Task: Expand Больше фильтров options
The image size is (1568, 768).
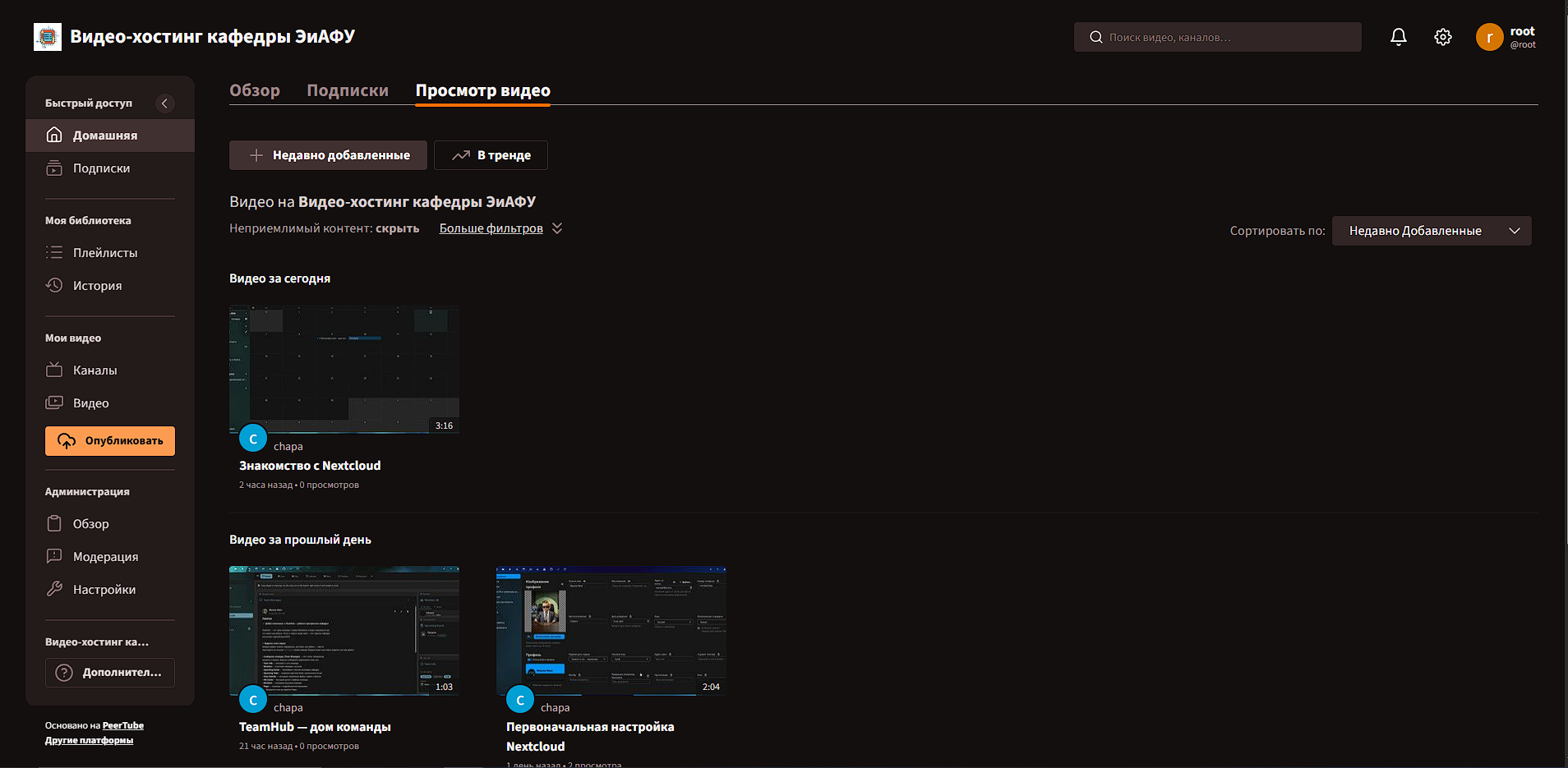Action: (501, 228)
